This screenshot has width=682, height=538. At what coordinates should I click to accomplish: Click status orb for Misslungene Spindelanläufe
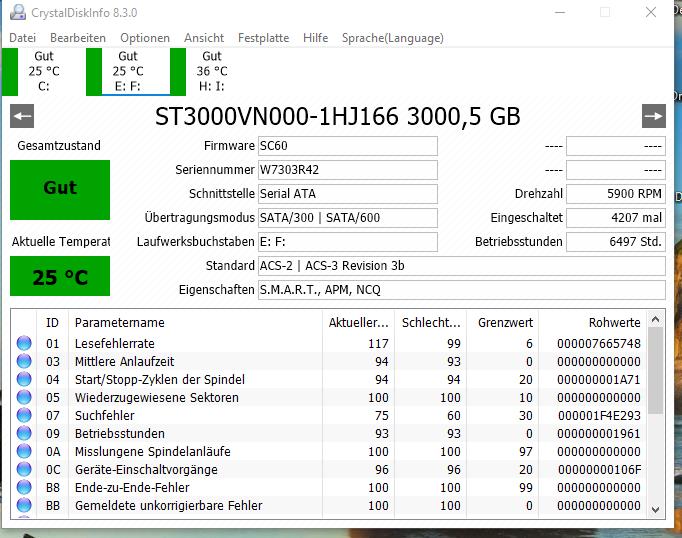(x=24, y=451)
